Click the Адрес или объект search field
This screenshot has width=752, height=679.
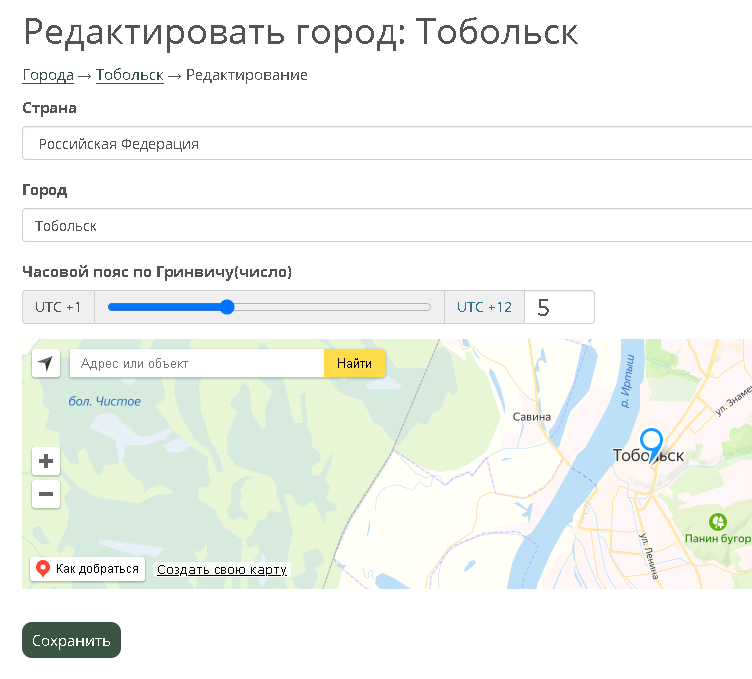(196, 363)
